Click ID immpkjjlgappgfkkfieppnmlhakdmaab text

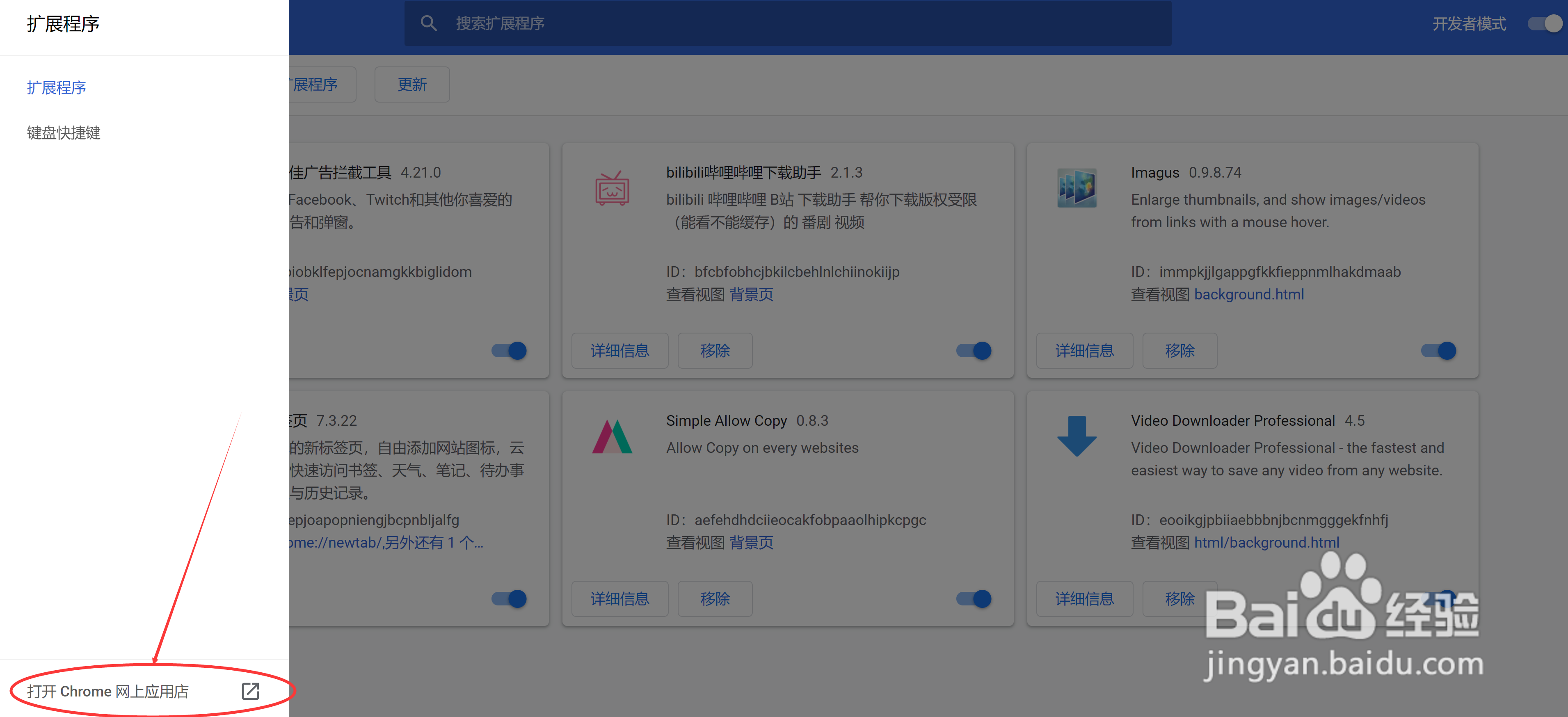pos(1266,272)
